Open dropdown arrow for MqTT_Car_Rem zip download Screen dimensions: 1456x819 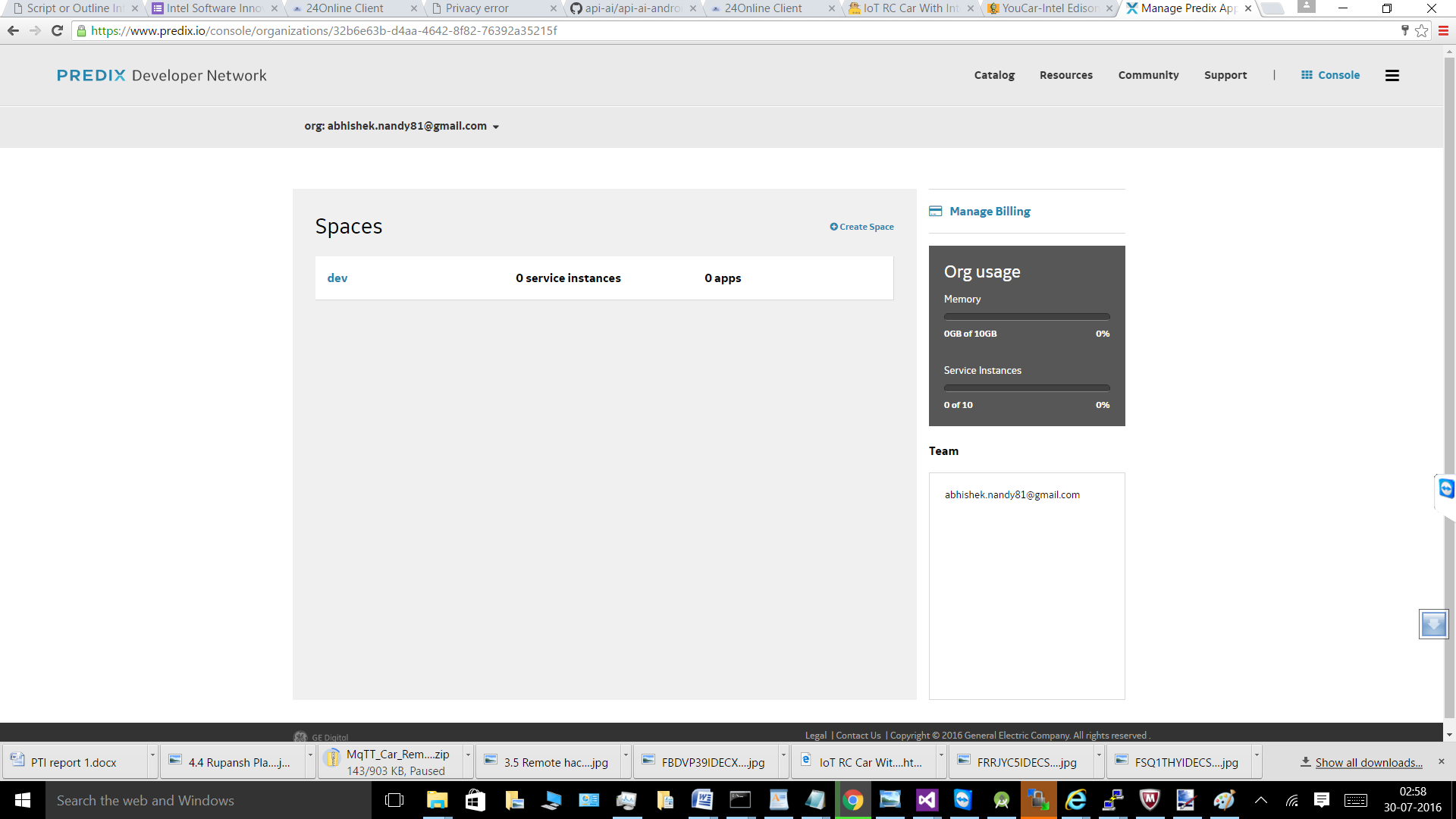tap(468, 755)
